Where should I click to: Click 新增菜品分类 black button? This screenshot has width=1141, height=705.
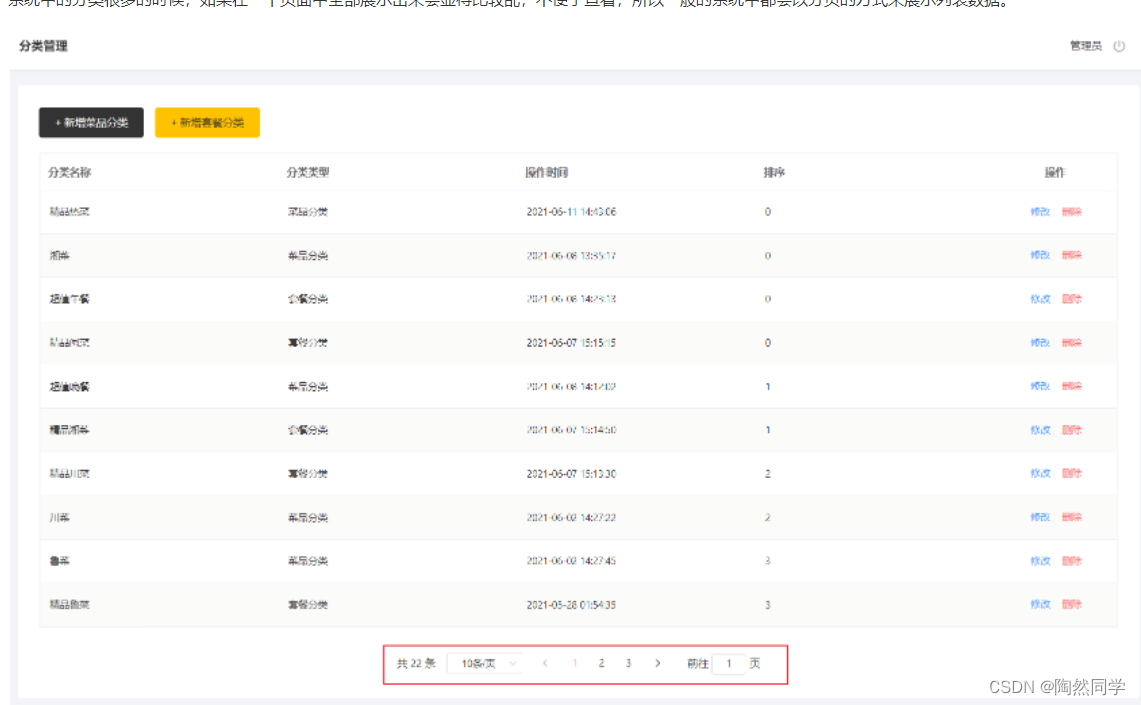(91, 122)
